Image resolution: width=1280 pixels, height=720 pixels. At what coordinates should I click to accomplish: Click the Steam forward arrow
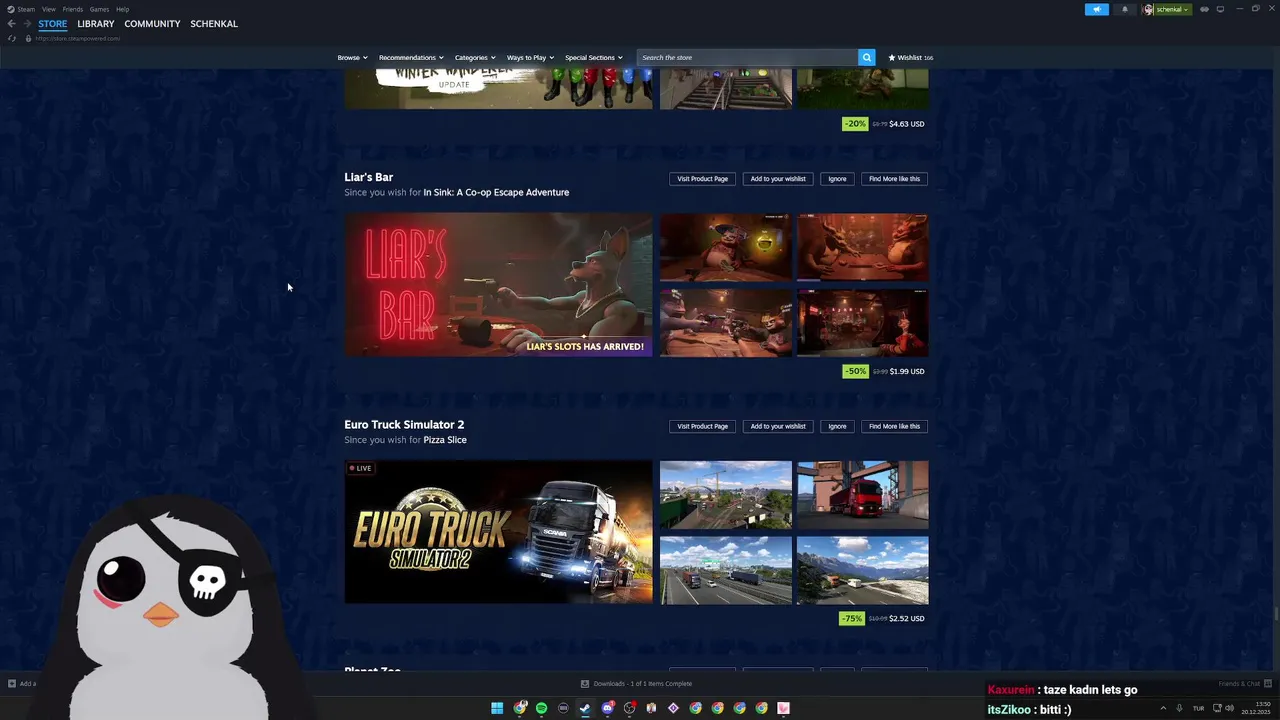[26, 24]
